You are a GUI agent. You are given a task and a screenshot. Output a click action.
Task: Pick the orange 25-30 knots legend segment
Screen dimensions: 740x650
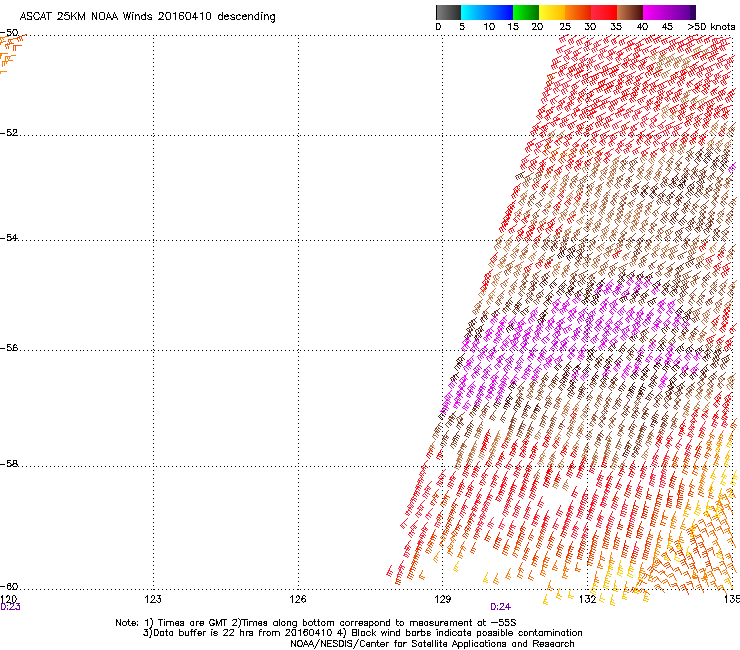pos(578,12)
